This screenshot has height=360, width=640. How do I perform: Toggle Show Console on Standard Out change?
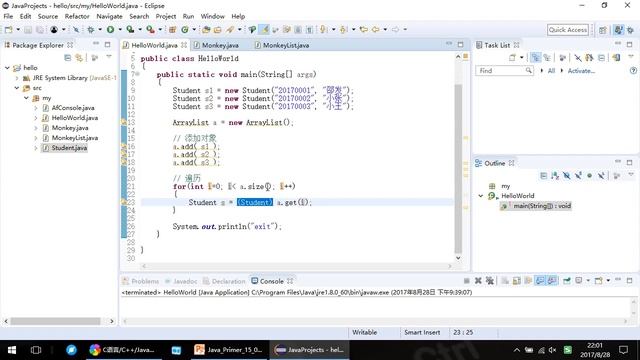[x=540, y=281]
